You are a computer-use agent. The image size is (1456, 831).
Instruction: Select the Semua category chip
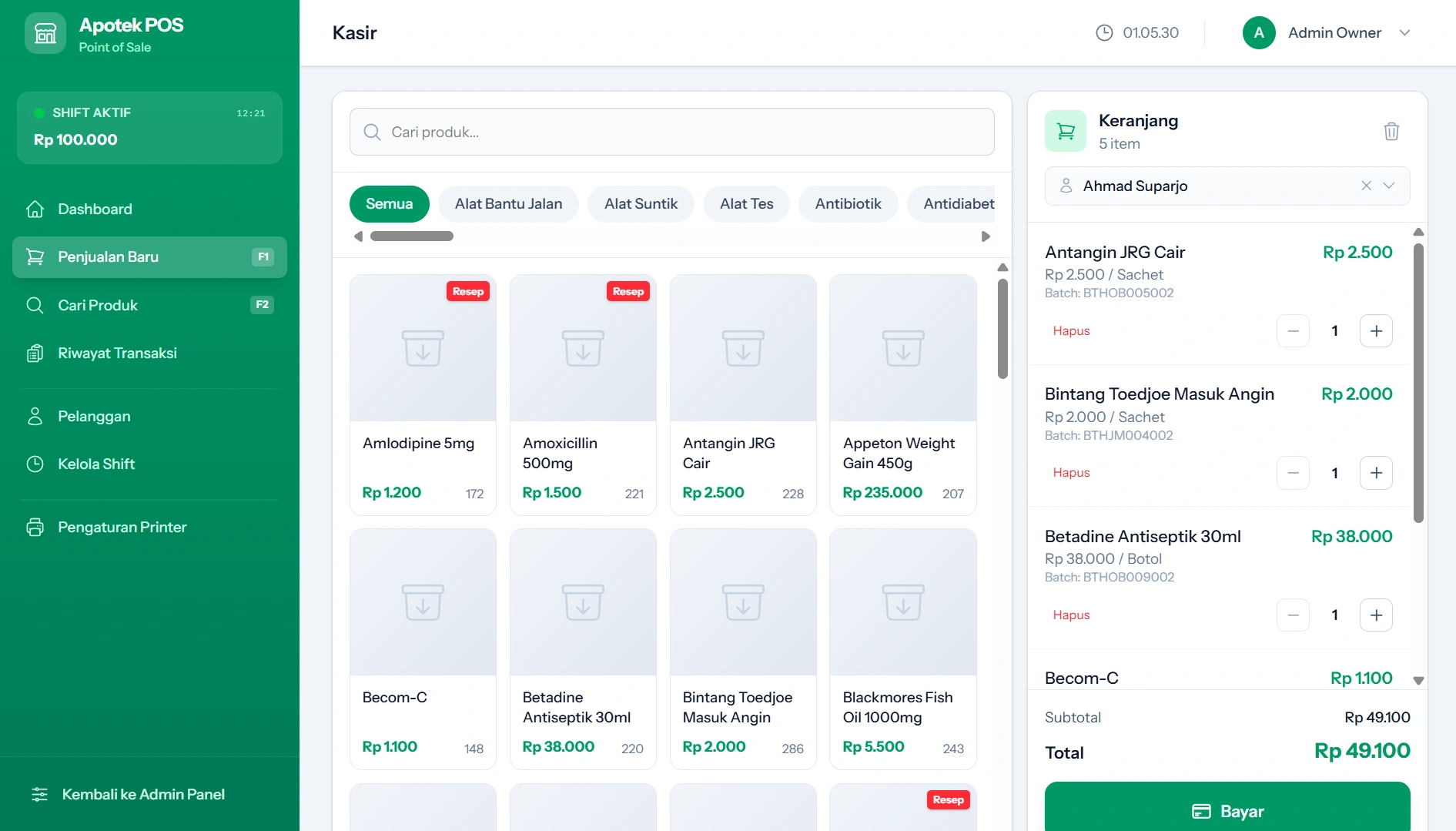point(389,204)
